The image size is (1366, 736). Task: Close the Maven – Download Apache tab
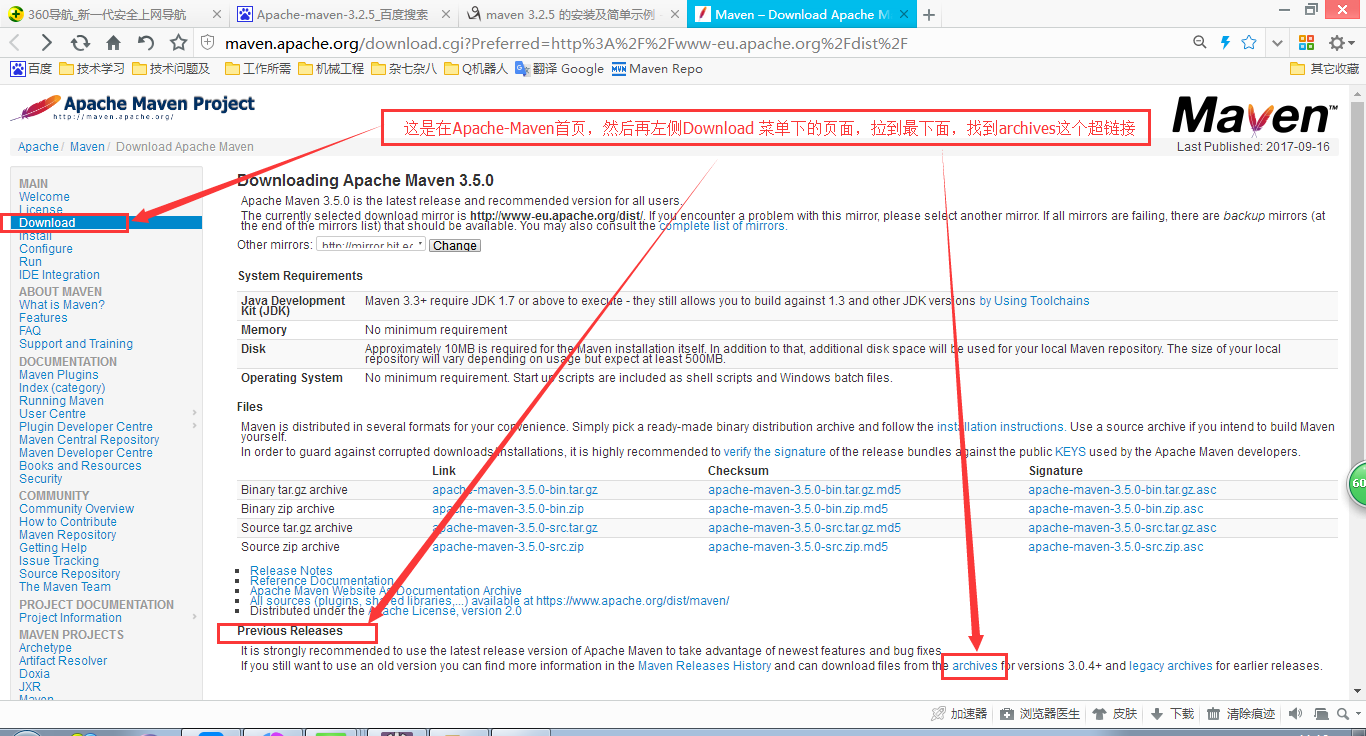[902, 15]
